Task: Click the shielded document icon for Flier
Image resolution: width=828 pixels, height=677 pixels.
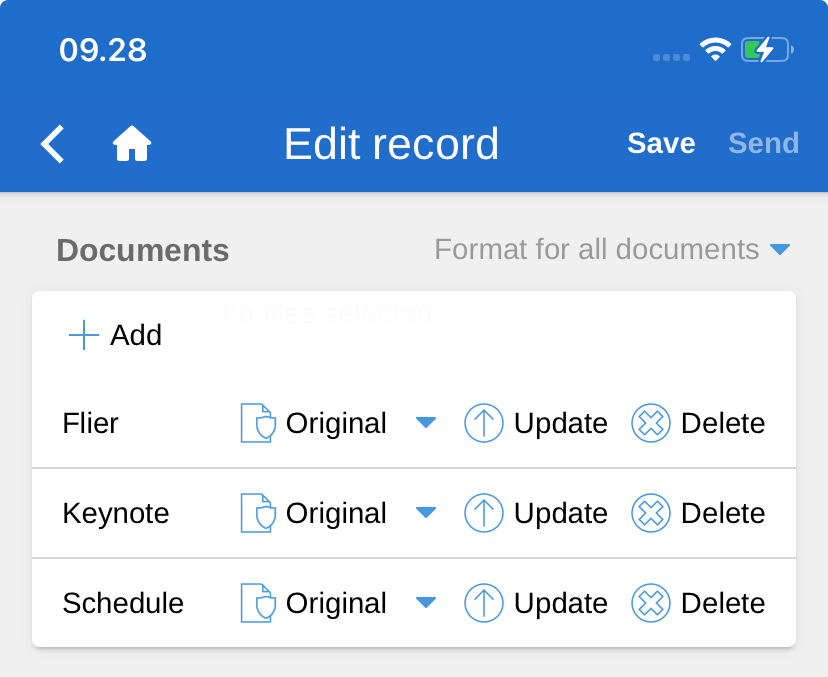Action: pos(258,423)
